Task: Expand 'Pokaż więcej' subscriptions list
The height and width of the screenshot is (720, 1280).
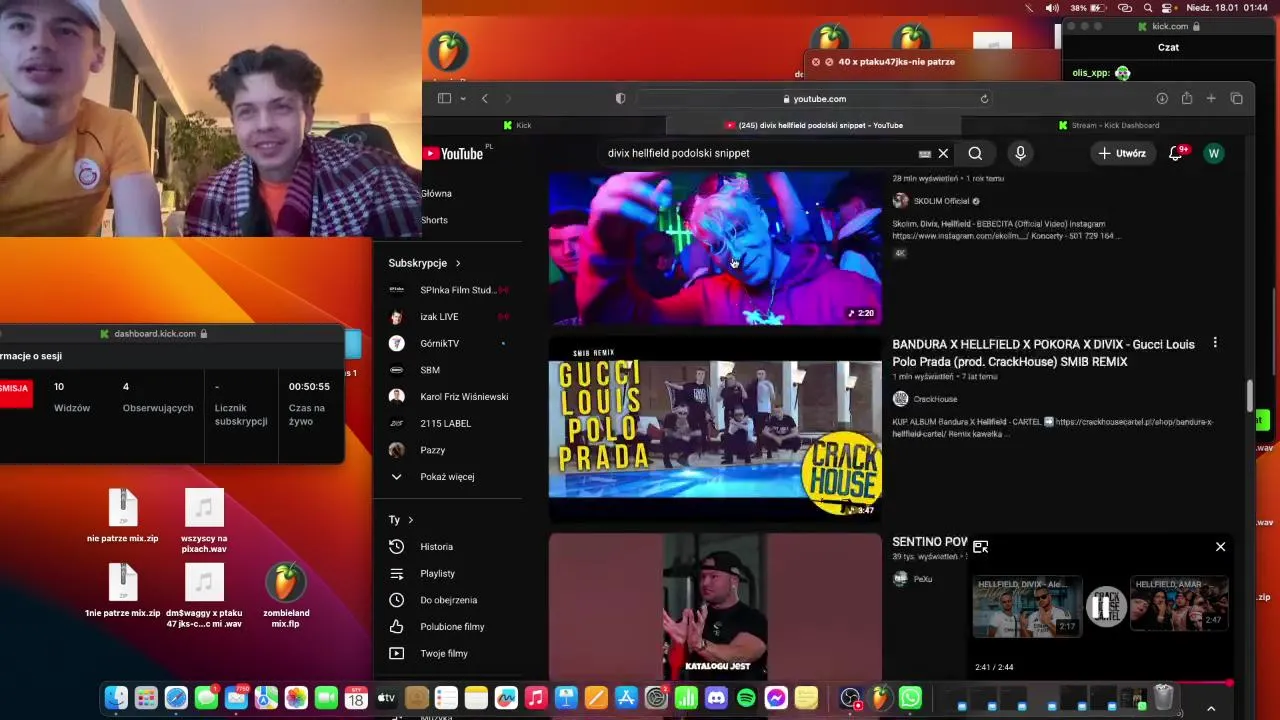Action: [x=447, y=477]
